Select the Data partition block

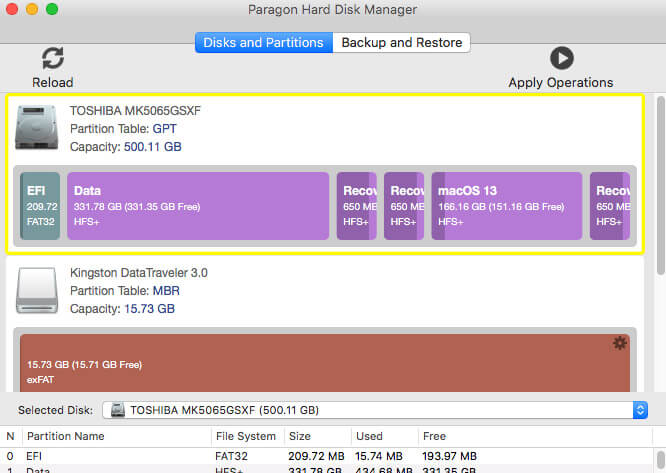tap(197, 206)
